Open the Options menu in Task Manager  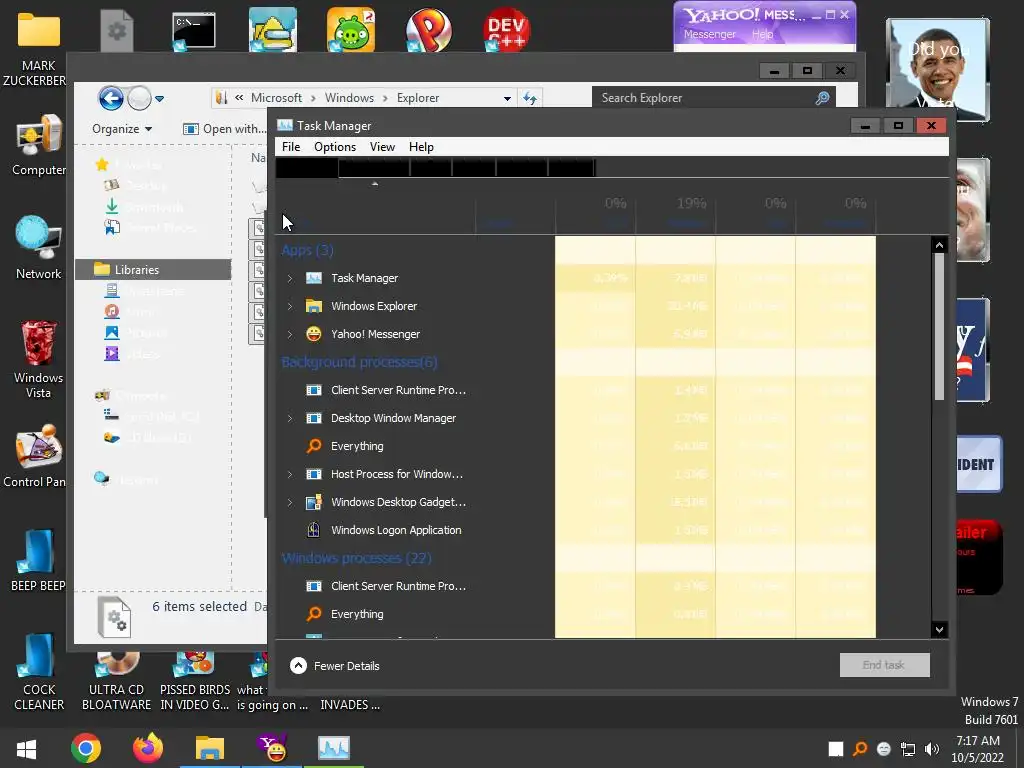(x=335, y=147)
